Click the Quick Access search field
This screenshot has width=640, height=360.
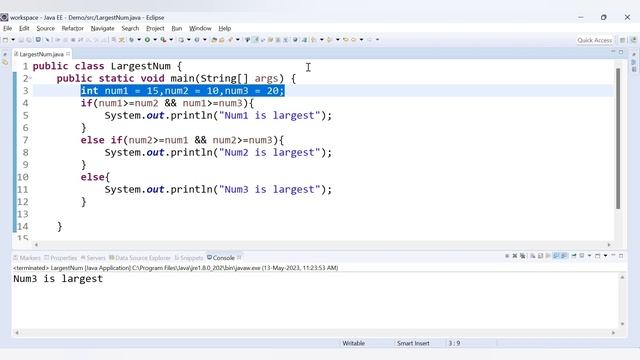[594, 40]
